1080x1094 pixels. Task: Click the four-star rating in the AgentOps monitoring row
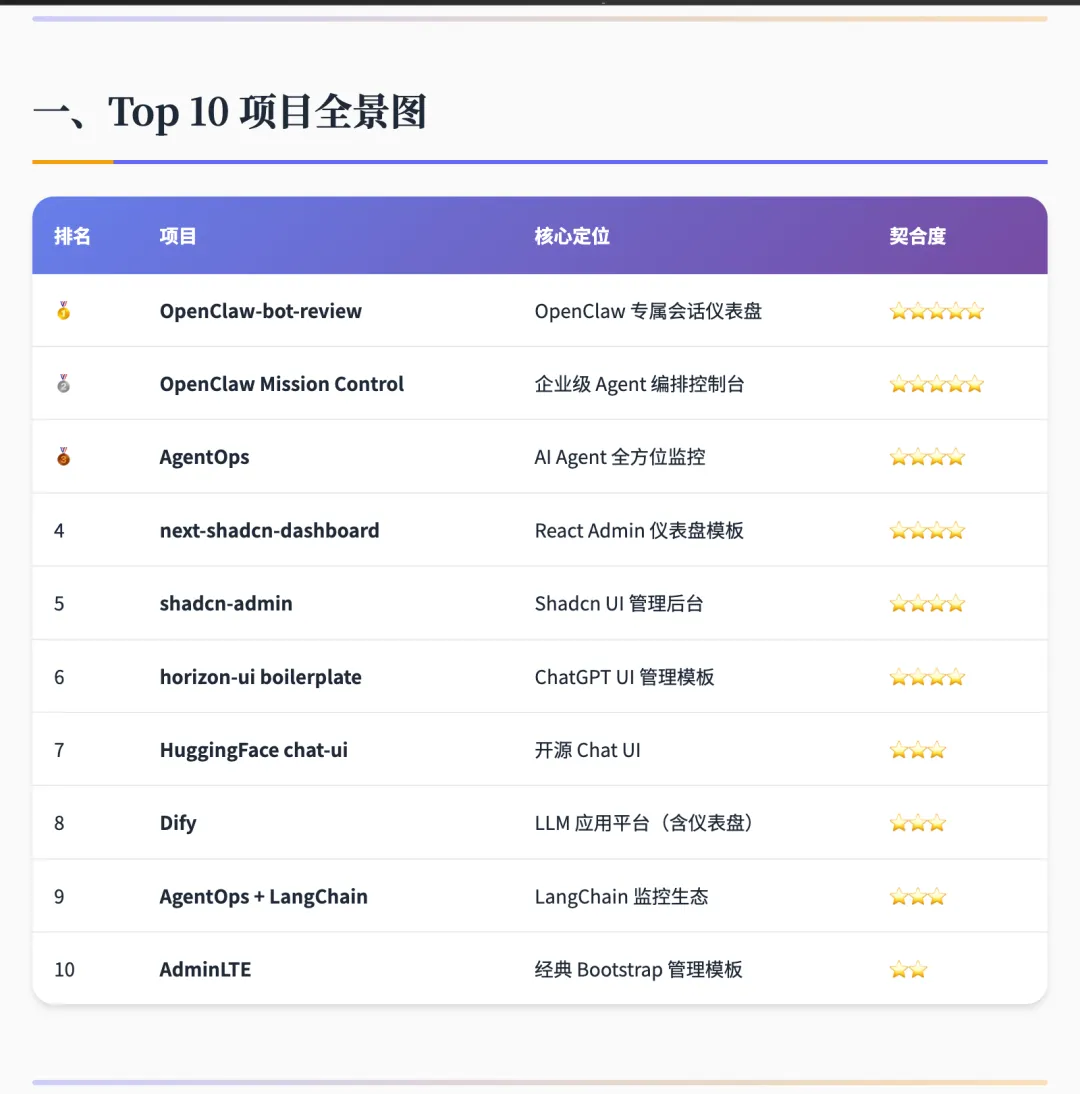click(927, 457)
